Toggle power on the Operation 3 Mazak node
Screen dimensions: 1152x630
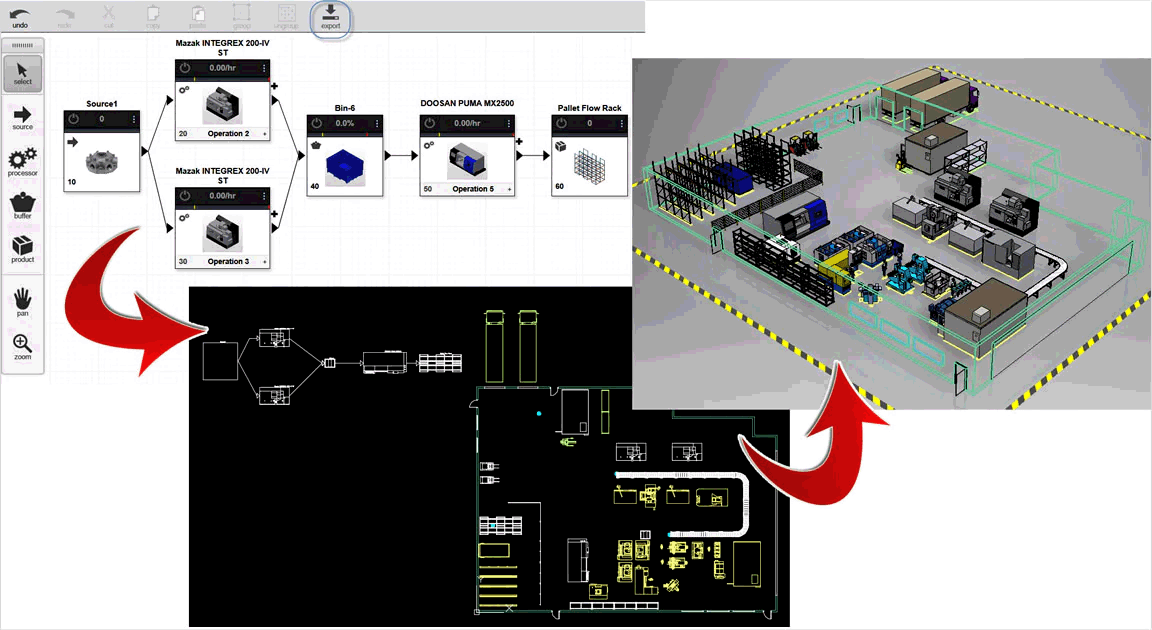coord(185,195)
